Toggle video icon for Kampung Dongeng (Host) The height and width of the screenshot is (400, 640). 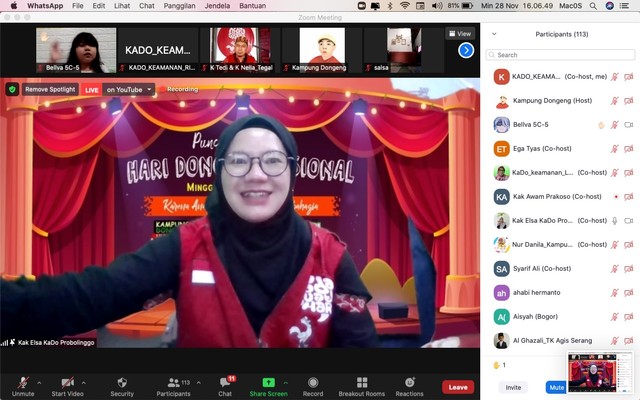[x=629, y=101]
